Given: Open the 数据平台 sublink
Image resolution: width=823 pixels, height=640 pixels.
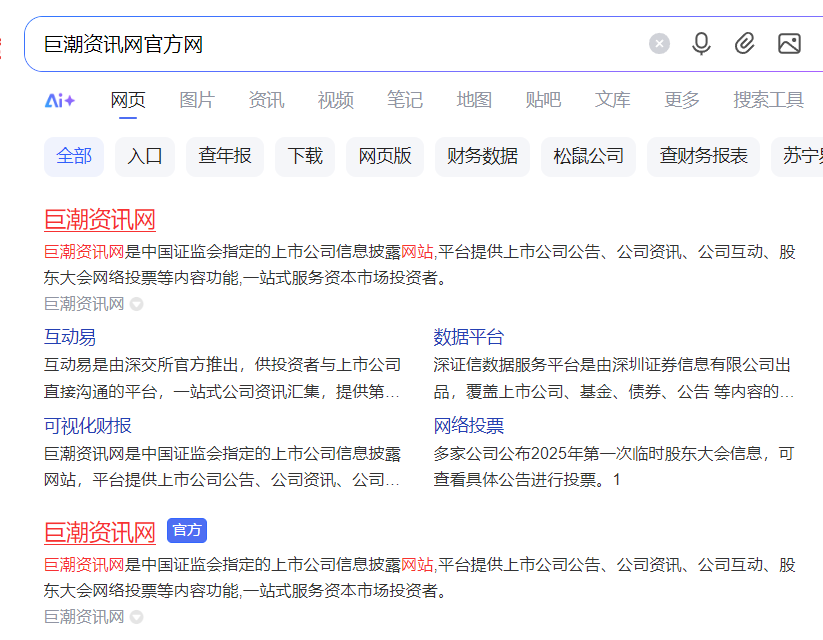Looking at the screenshot, I should coord(469,337).
